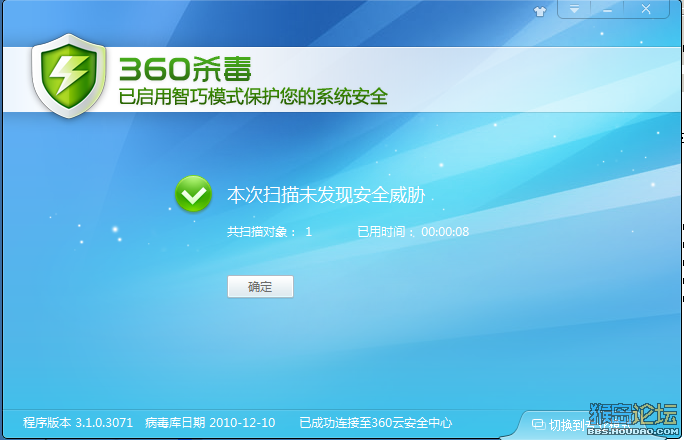Image resolution: width=684 pixels, height=440 pixels.
Task: Click the 程序版本 3.1.0.3071 text
Action: pyautogui.click(x=78, y=423)
